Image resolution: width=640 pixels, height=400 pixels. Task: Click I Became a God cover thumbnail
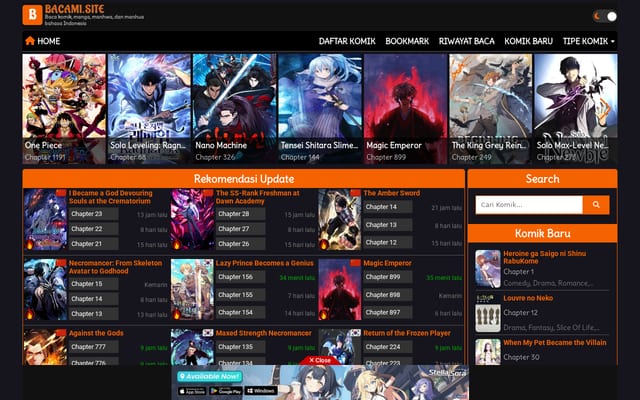click(45, 220)
